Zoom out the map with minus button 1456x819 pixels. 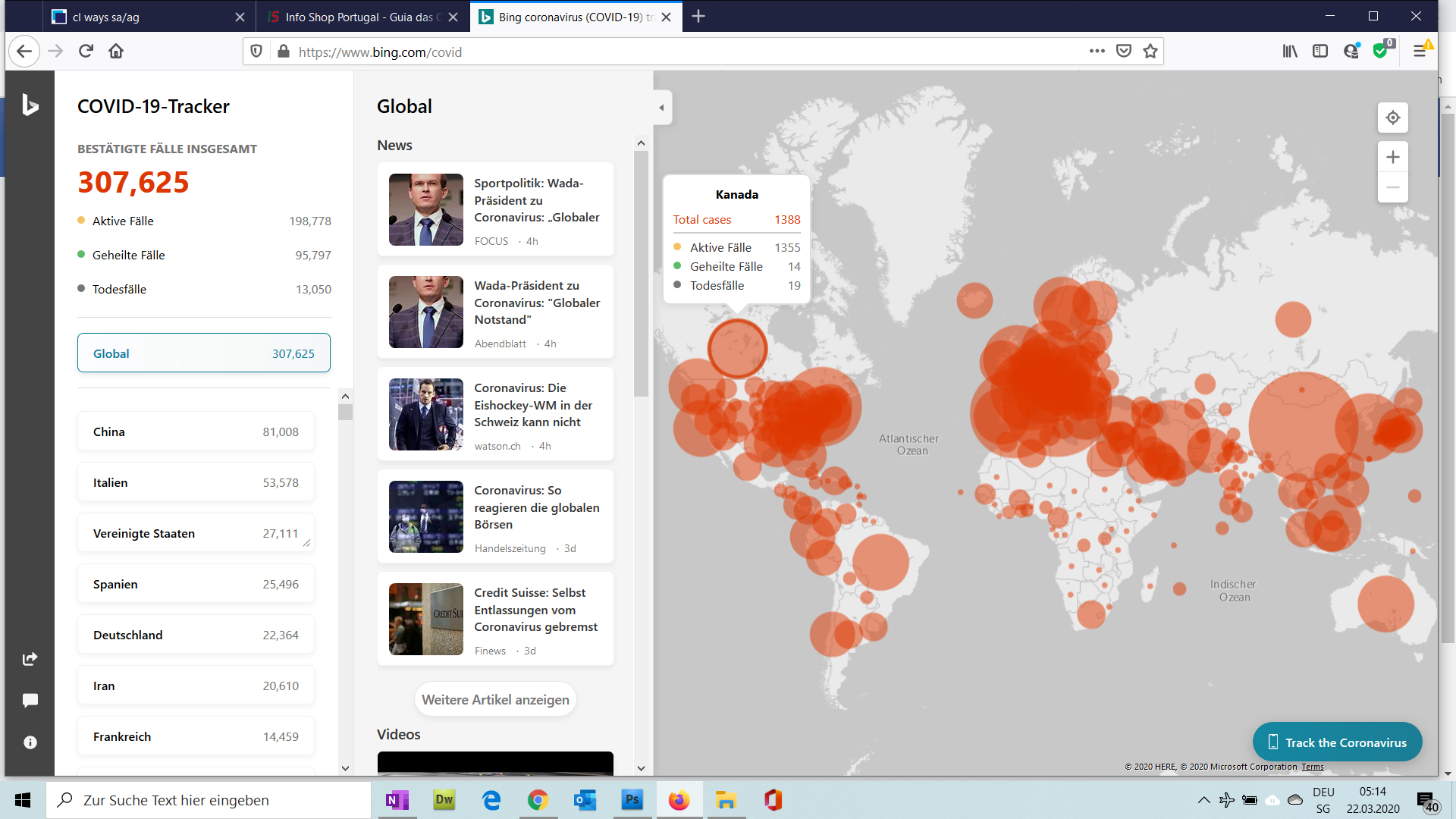click(x=1392, y=187)
